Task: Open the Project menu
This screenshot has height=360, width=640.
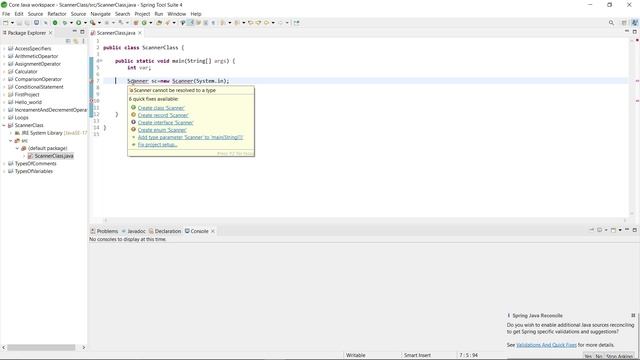Action: pos(142,14)
